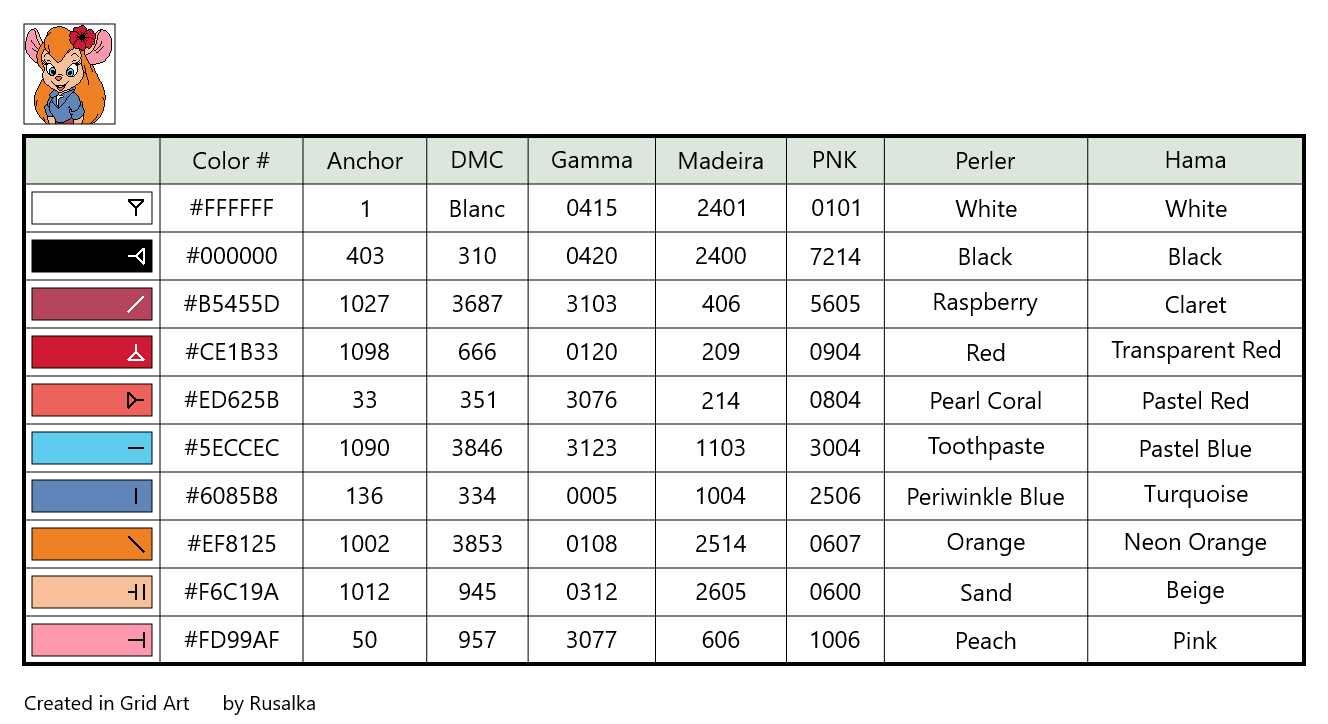Choose the red #CE1B33 swatch
Image resolution: width=1328 pixels, height=724 pixels.
pos(92,352)
